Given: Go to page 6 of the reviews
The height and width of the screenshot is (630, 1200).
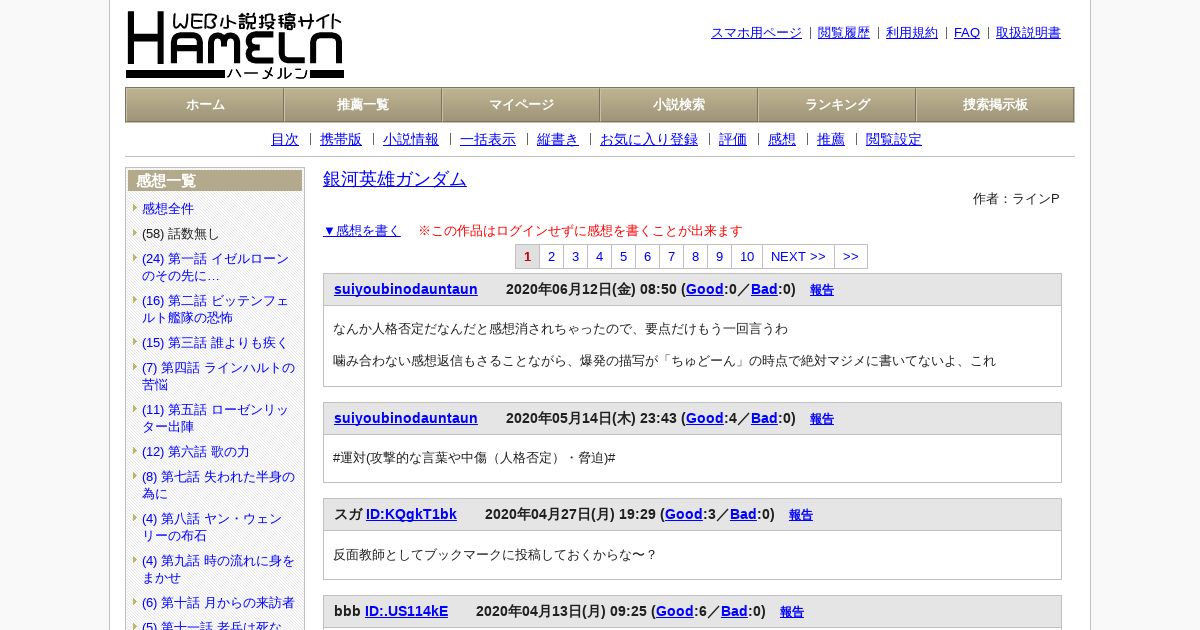Looking at the screenshot, I should 647,256.
